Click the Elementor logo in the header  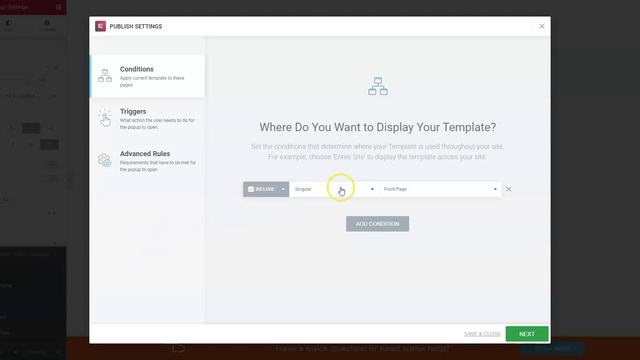pos(100,26)
